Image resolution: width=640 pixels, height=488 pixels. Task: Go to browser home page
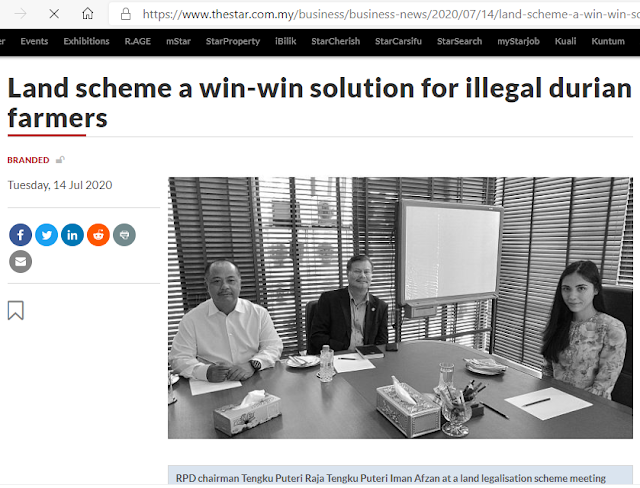point(87,14)
